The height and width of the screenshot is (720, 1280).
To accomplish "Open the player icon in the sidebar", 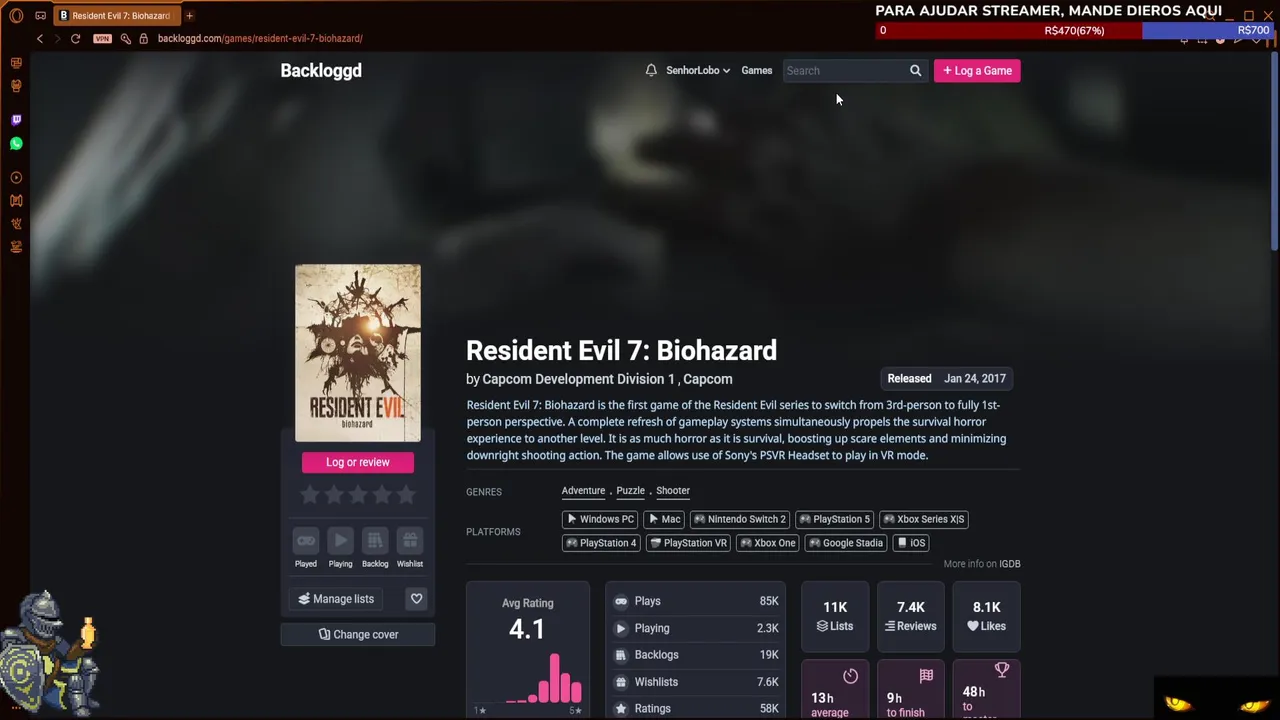I will tap(16, 178).
